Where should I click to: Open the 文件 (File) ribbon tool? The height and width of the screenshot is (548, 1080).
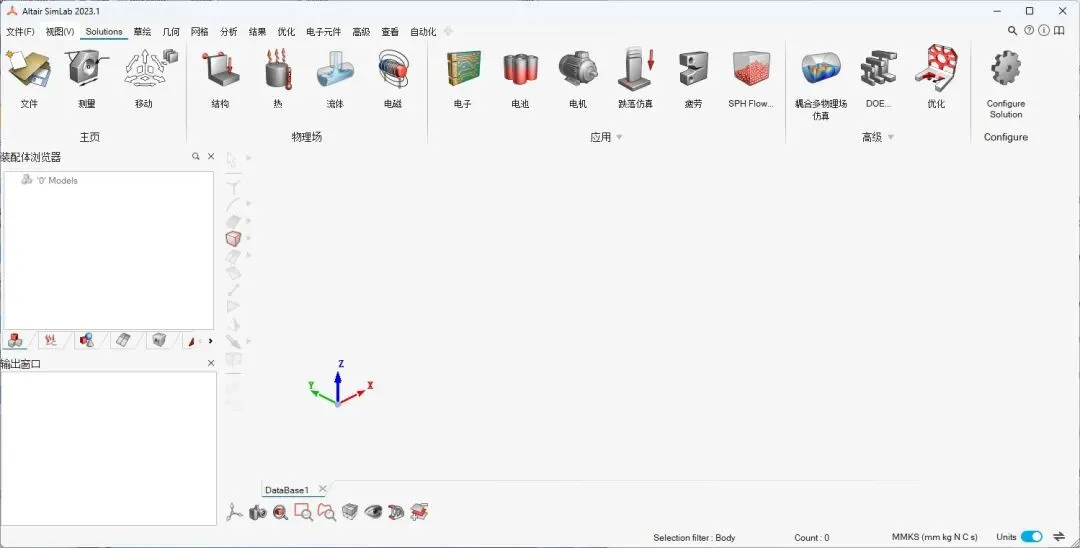(29, 77)
